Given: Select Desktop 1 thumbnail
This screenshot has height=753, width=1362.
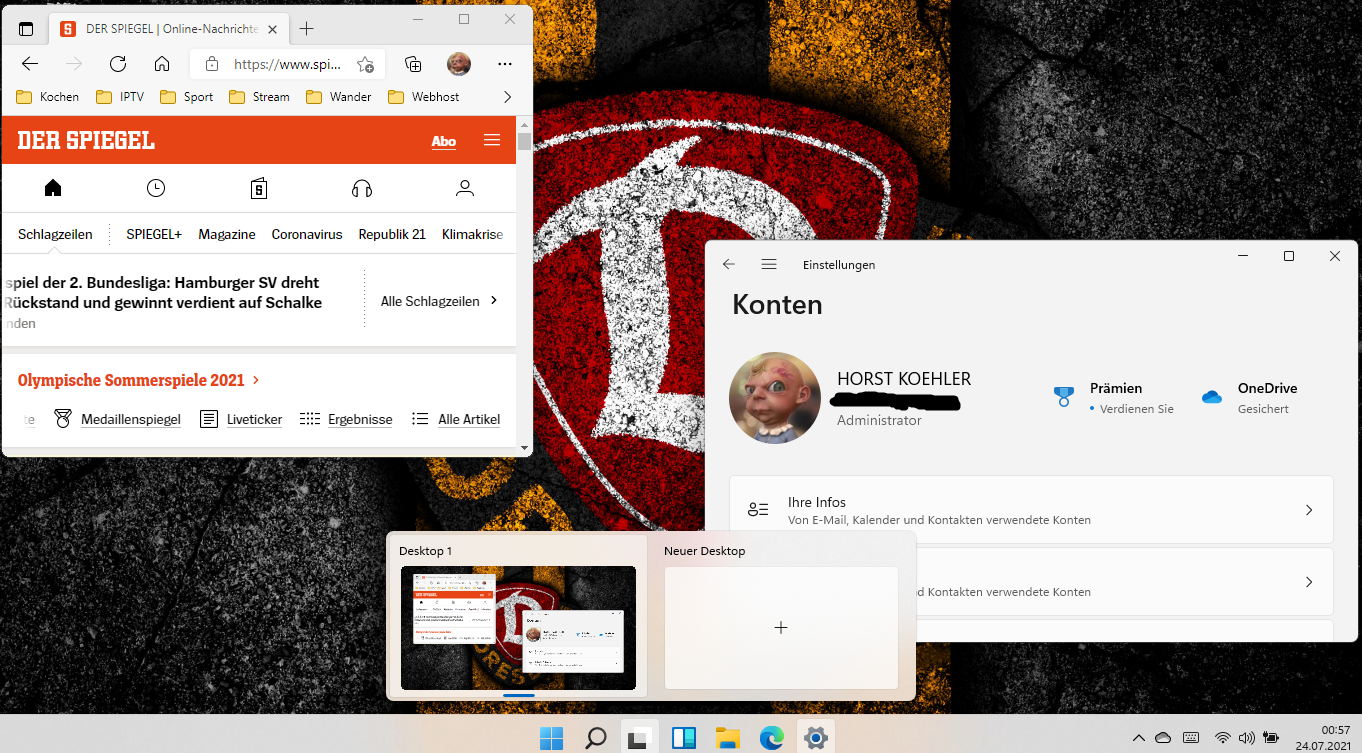Looking at the screenshot, I should point(518,628).
